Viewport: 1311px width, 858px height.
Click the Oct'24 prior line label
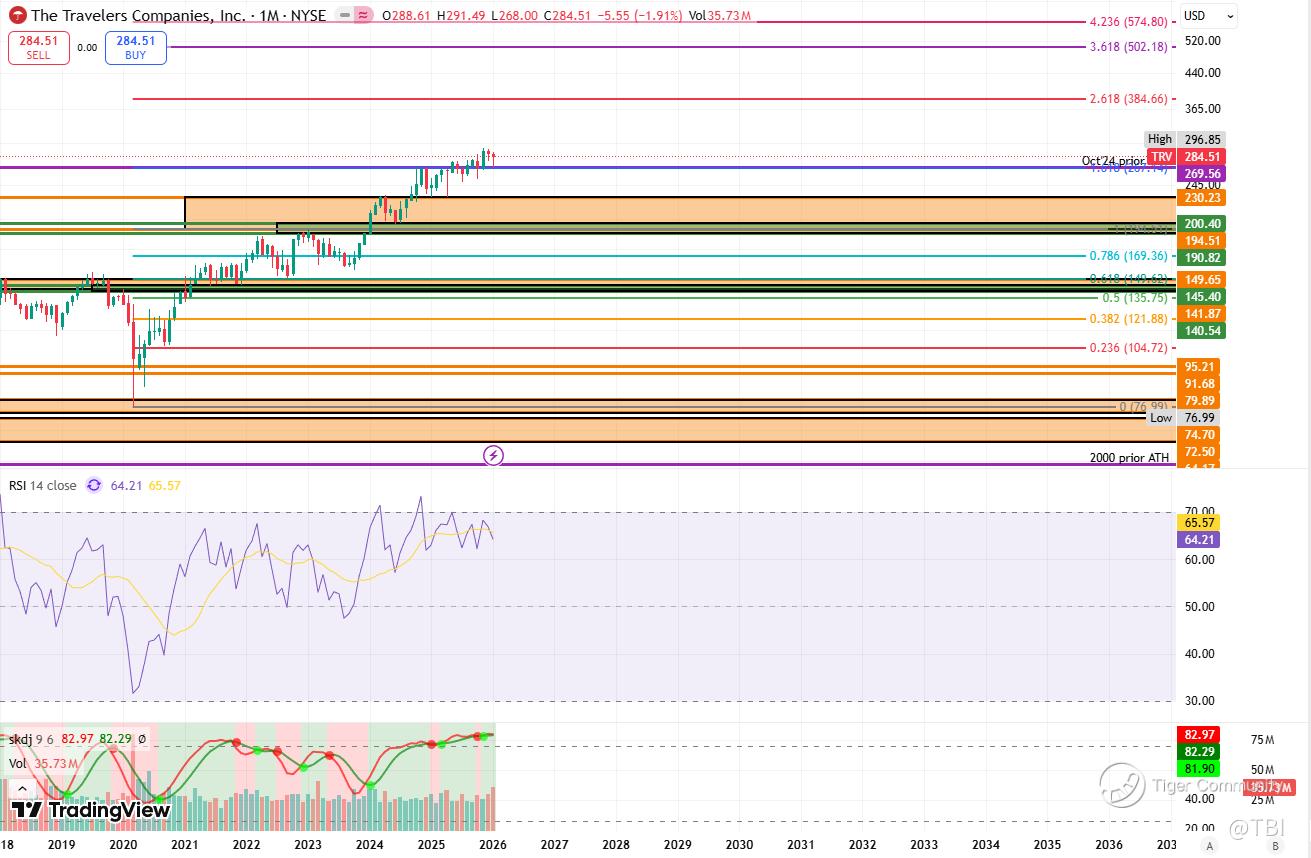click(x=1113, y=161)
